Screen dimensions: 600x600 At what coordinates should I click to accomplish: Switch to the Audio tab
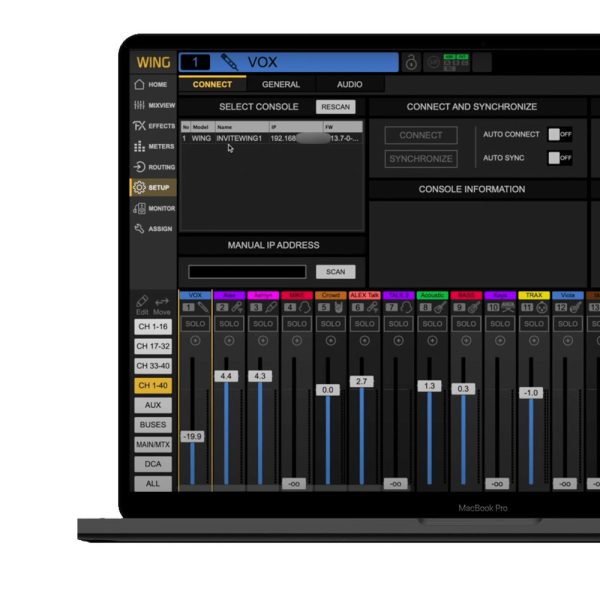coord(350,84)
